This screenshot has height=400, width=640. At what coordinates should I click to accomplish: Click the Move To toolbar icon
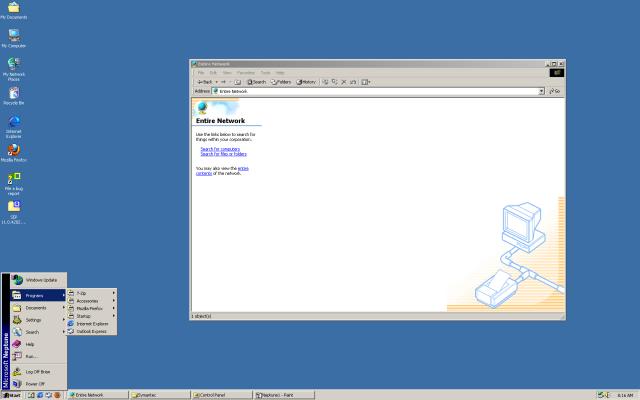(x=325, y=82)
